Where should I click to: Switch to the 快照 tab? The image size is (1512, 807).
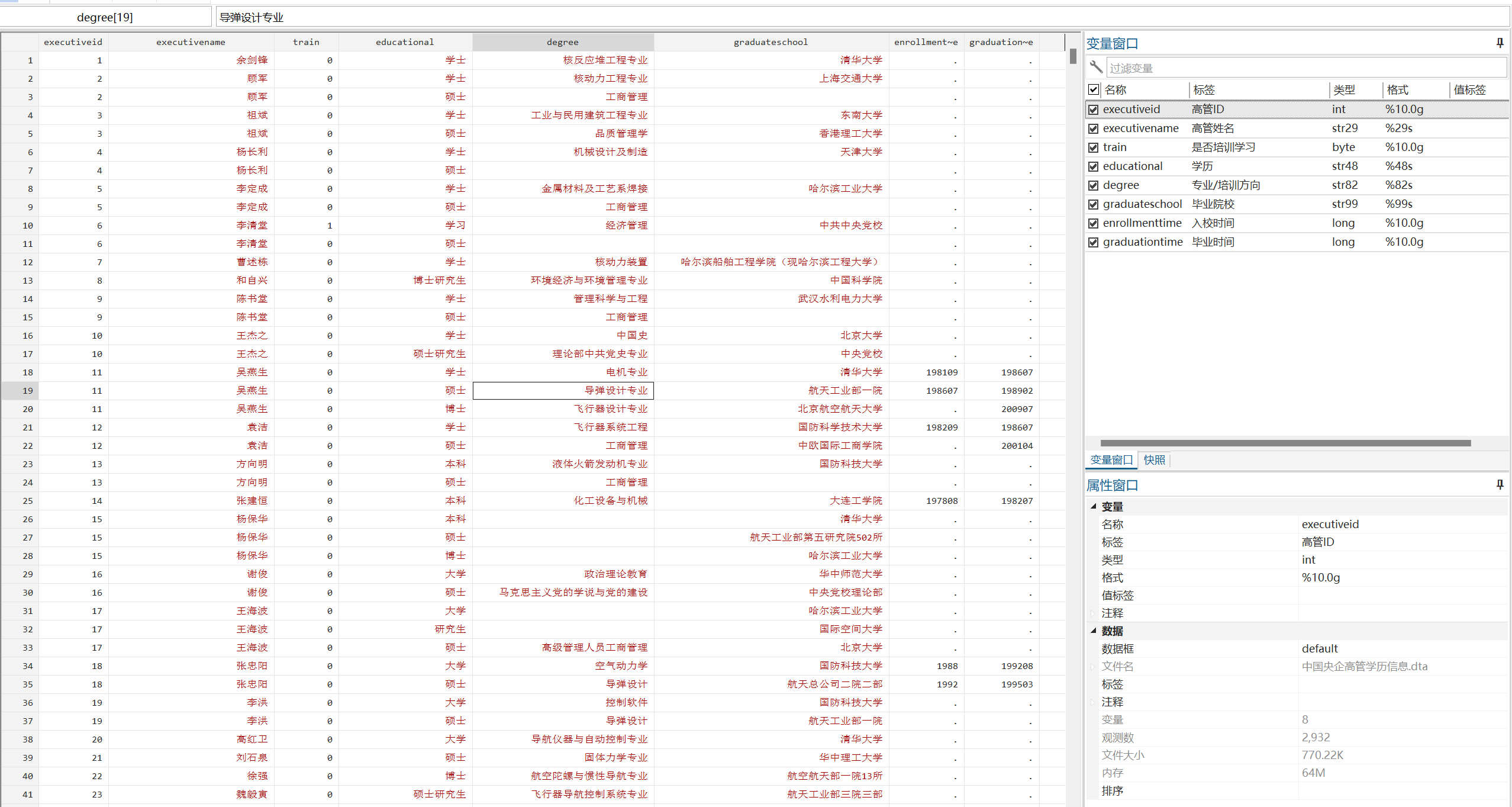pyautogui.click(x=1154, y=460)
